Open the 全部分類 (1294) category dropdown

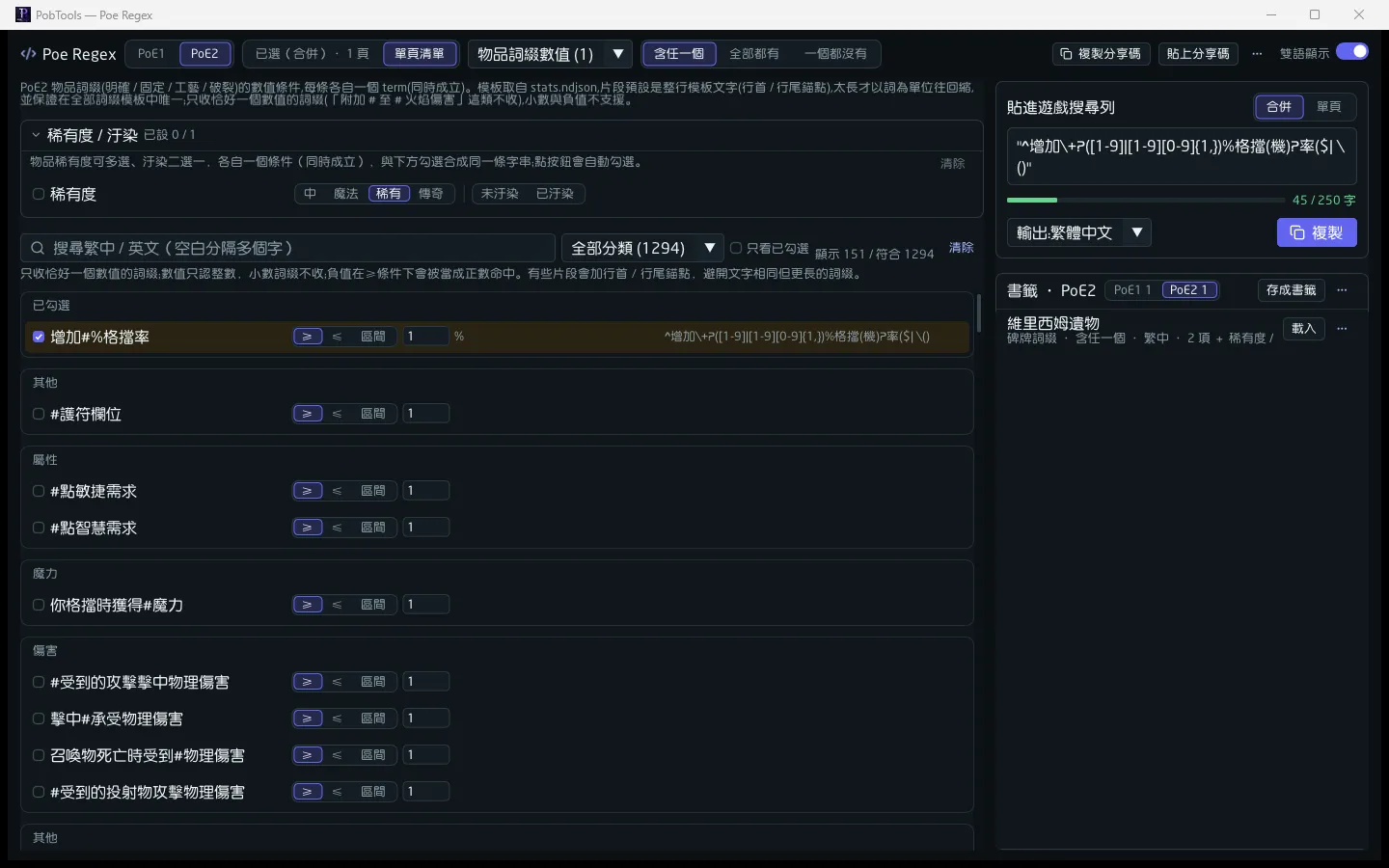(642, 248)
